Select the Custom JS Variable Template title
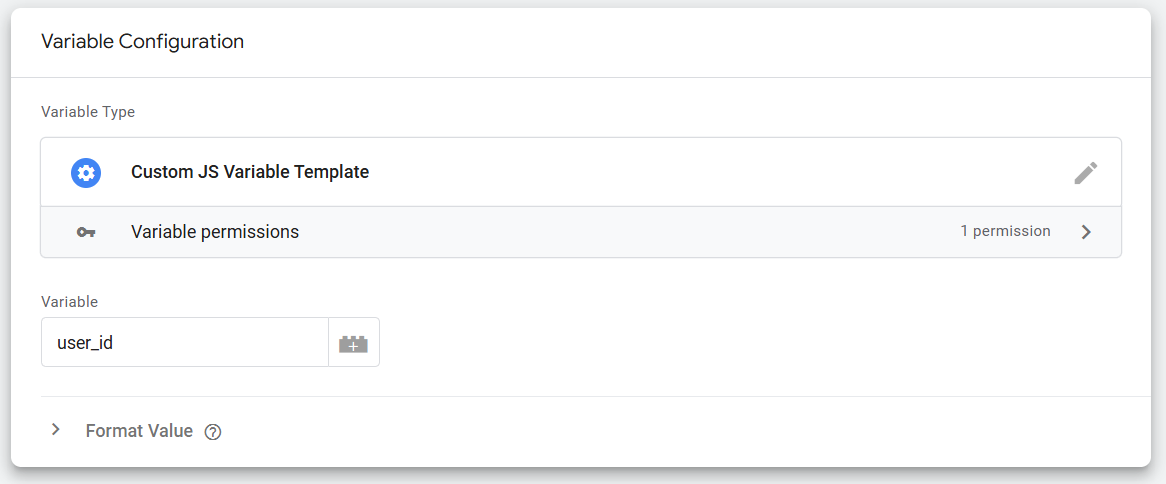Viewport: 1166px width, 484px height. [x=249, y=172]
